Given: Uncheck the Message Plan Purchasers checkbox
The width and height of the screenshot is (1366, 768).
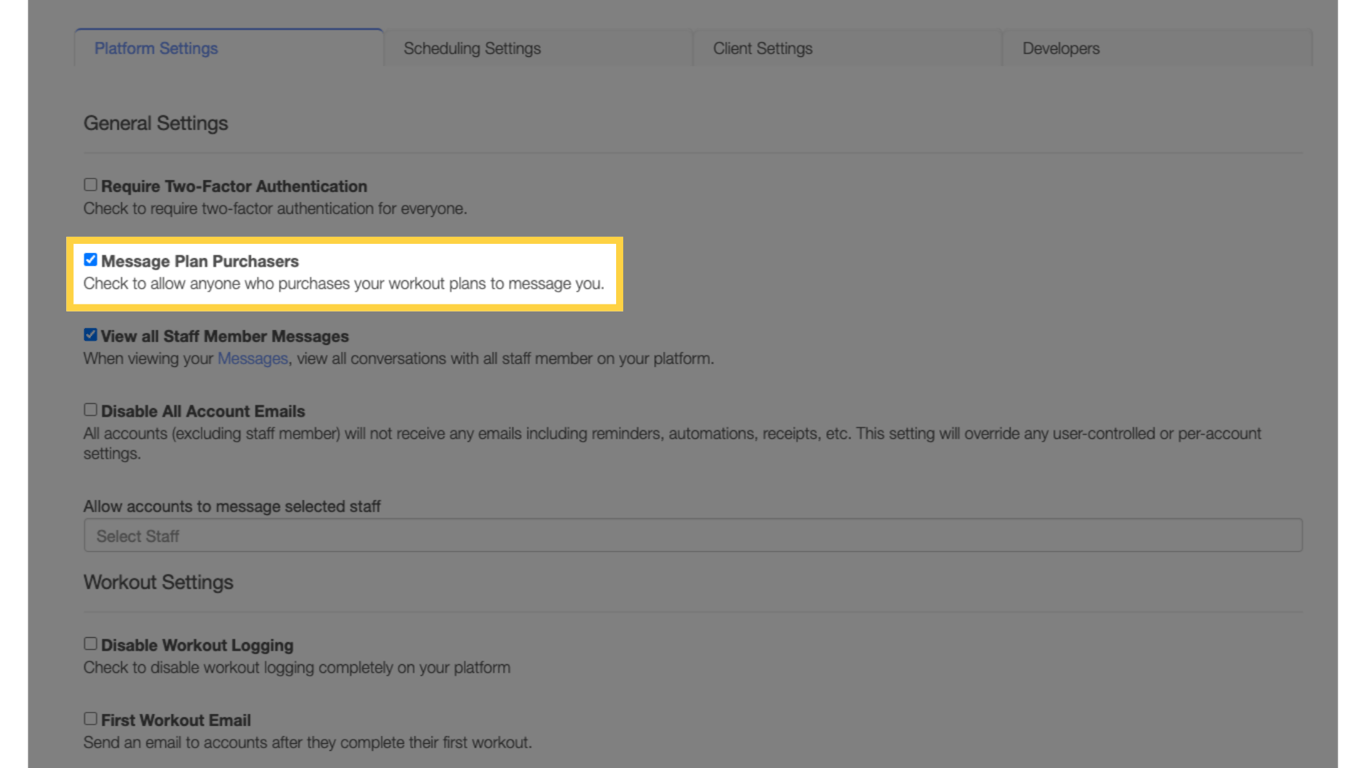Looking at the screenshot, I should click(91, 259).
